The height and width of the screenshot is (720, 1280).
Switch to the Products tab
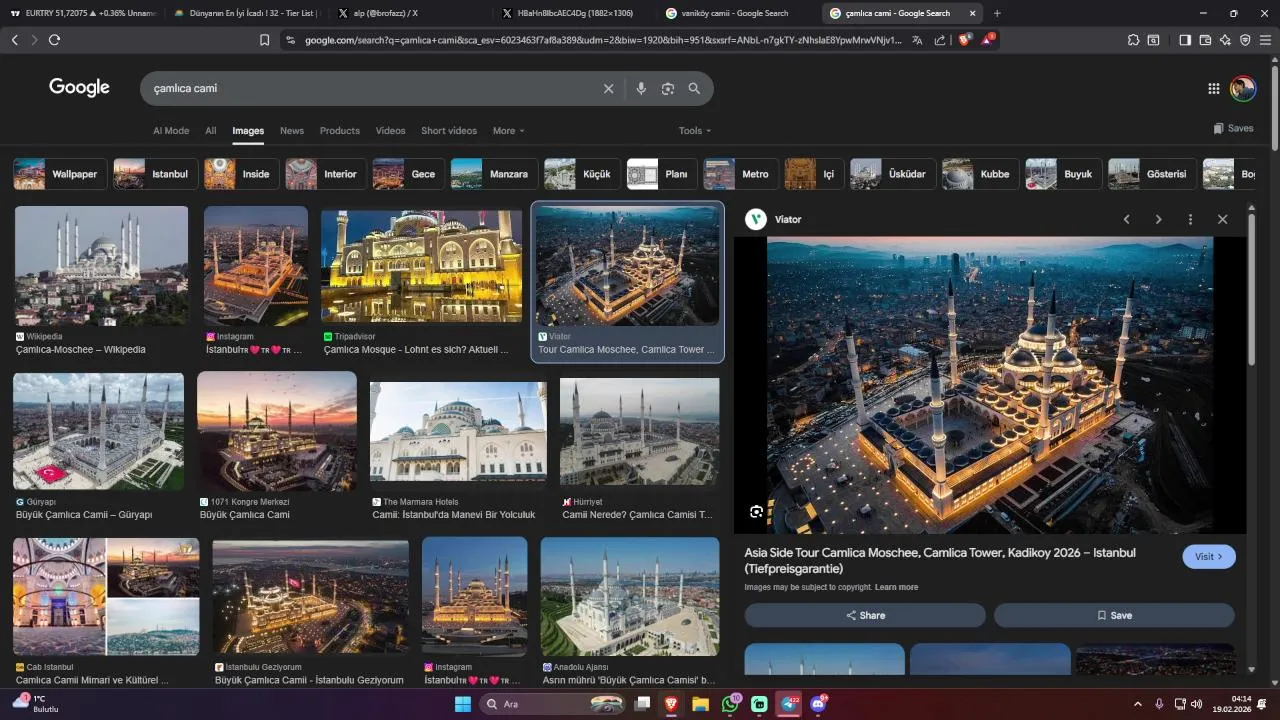click(340, 131)
